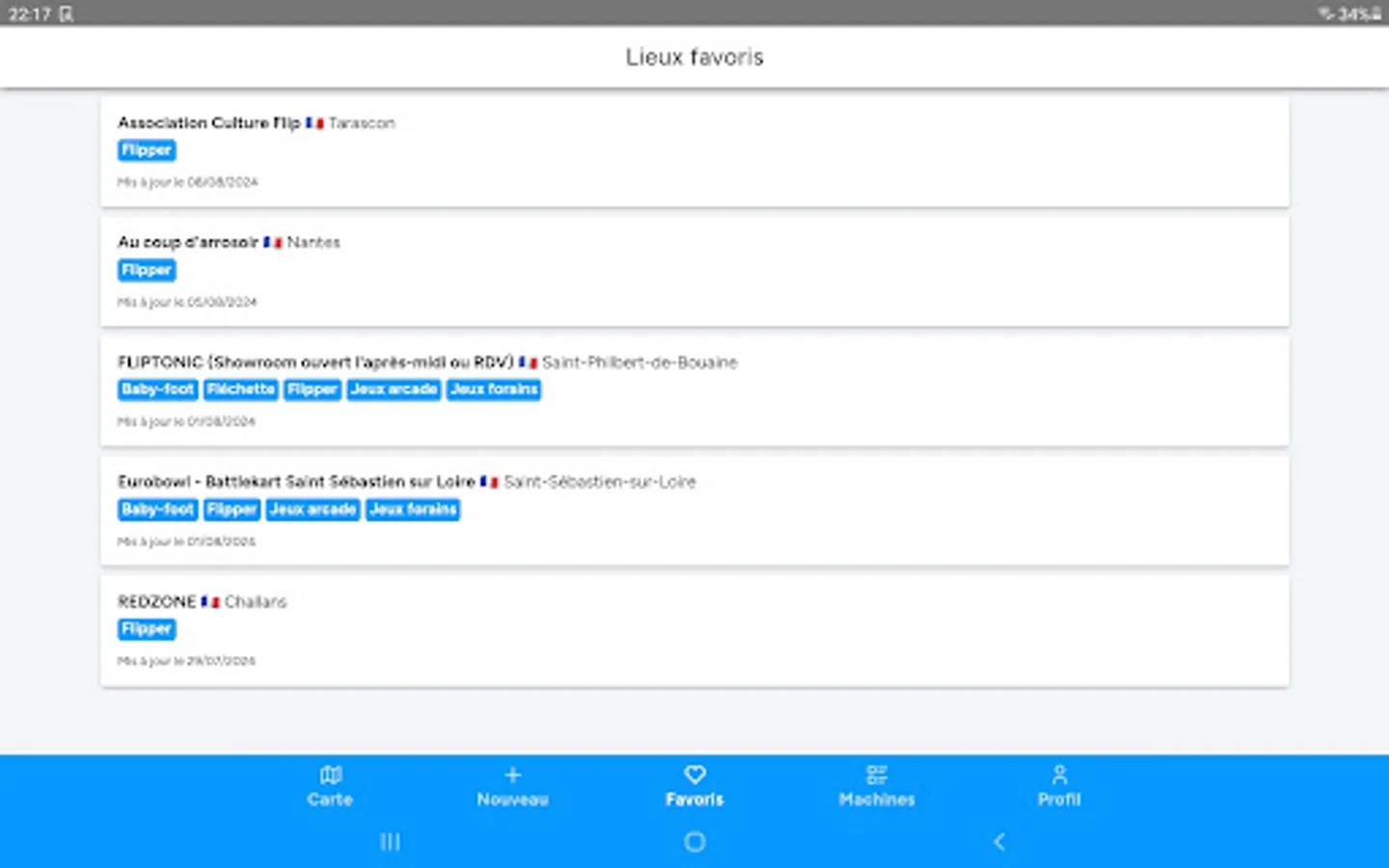Tap the Android home circle button
Screen dimensions: 1389x868
click(x=694, y=842)
